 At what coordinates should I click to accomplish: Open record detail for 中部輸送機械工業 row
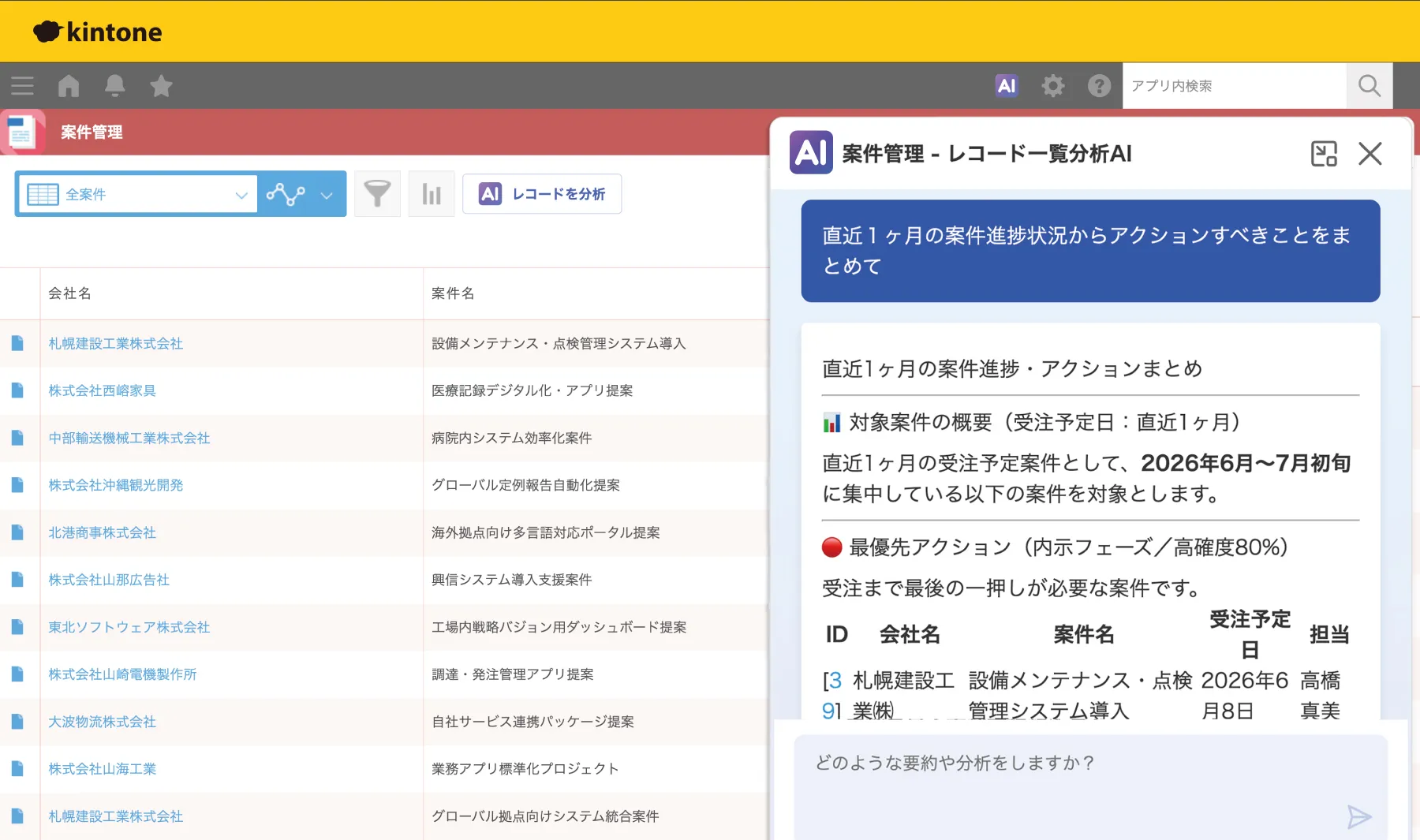[17, 438]
